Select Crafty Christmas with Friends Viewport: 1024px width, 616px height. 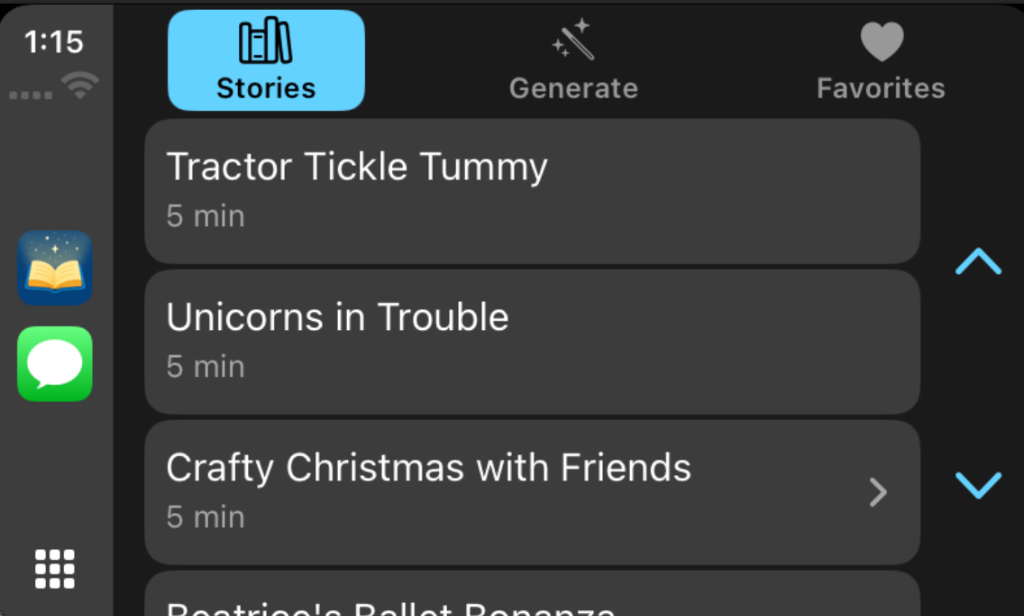point(500,492)
